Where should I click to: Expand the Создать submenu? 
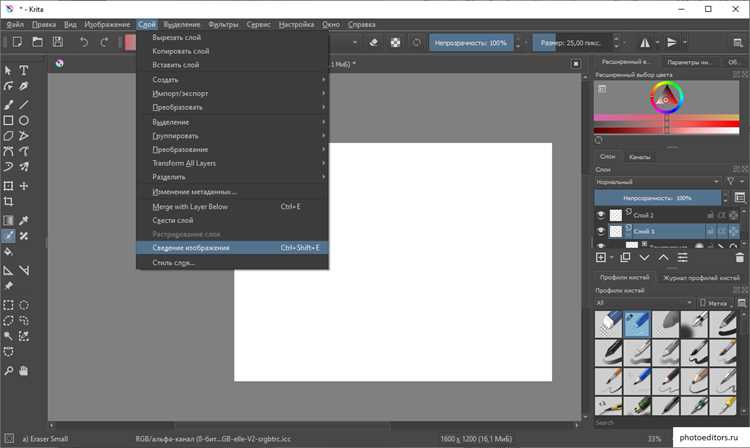[232, 79]
